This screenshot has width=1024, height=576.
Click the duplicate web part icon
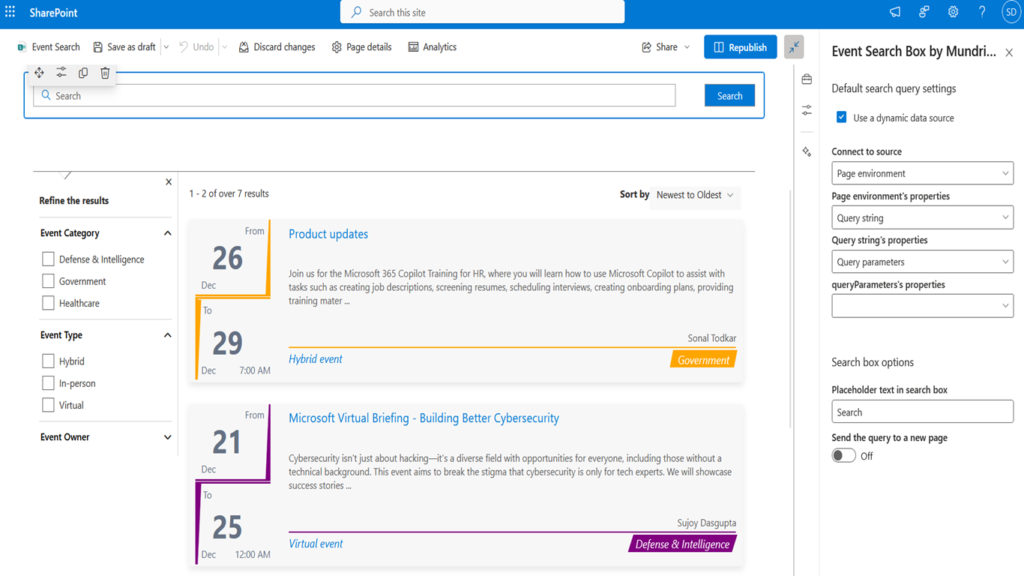click(83, 73)
